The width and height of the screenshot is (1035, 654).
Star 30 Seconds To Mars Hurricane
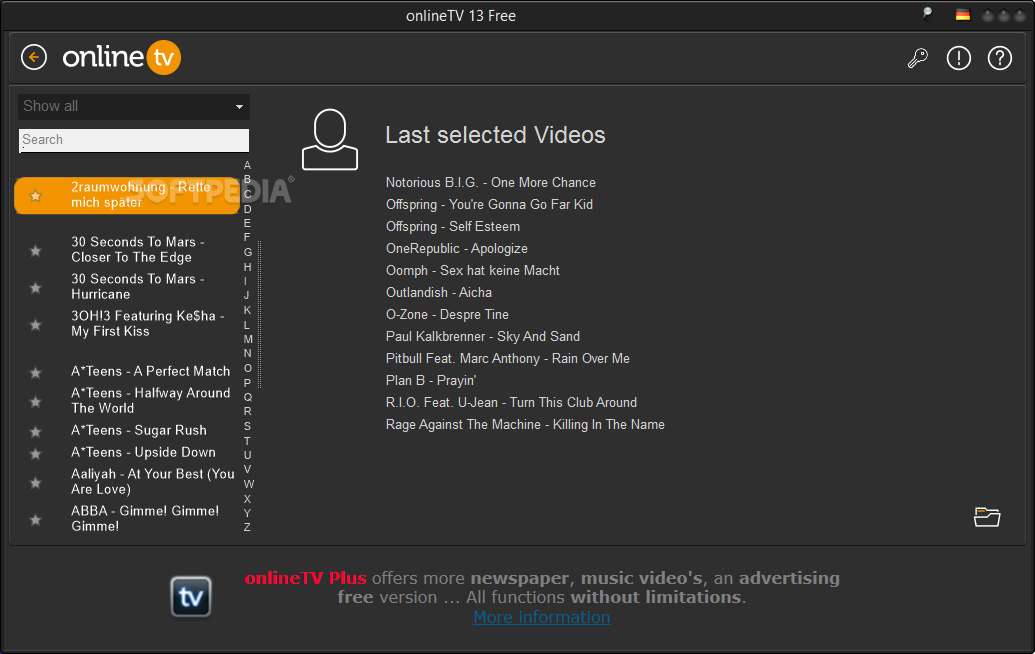36,288
